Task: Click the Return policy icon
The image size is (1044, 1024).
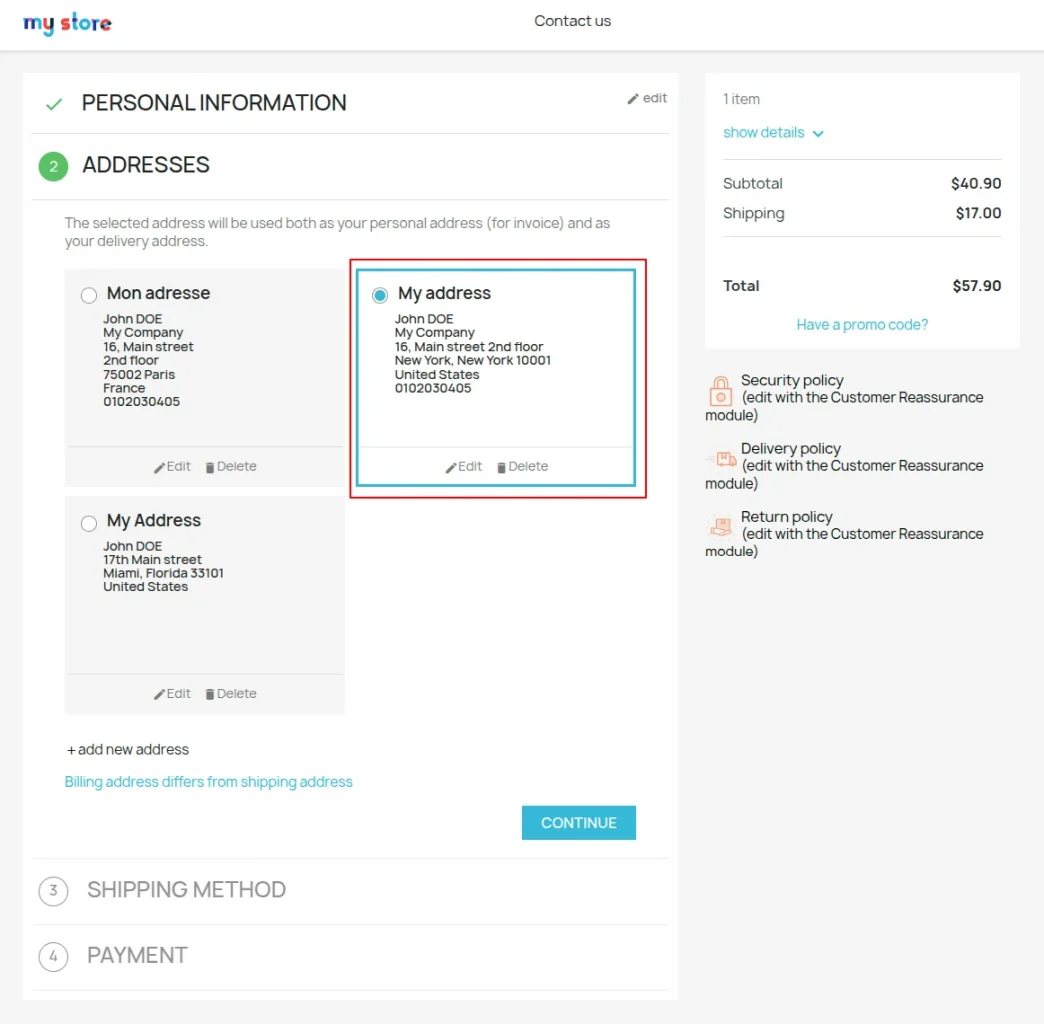Action: pos(721,526)
